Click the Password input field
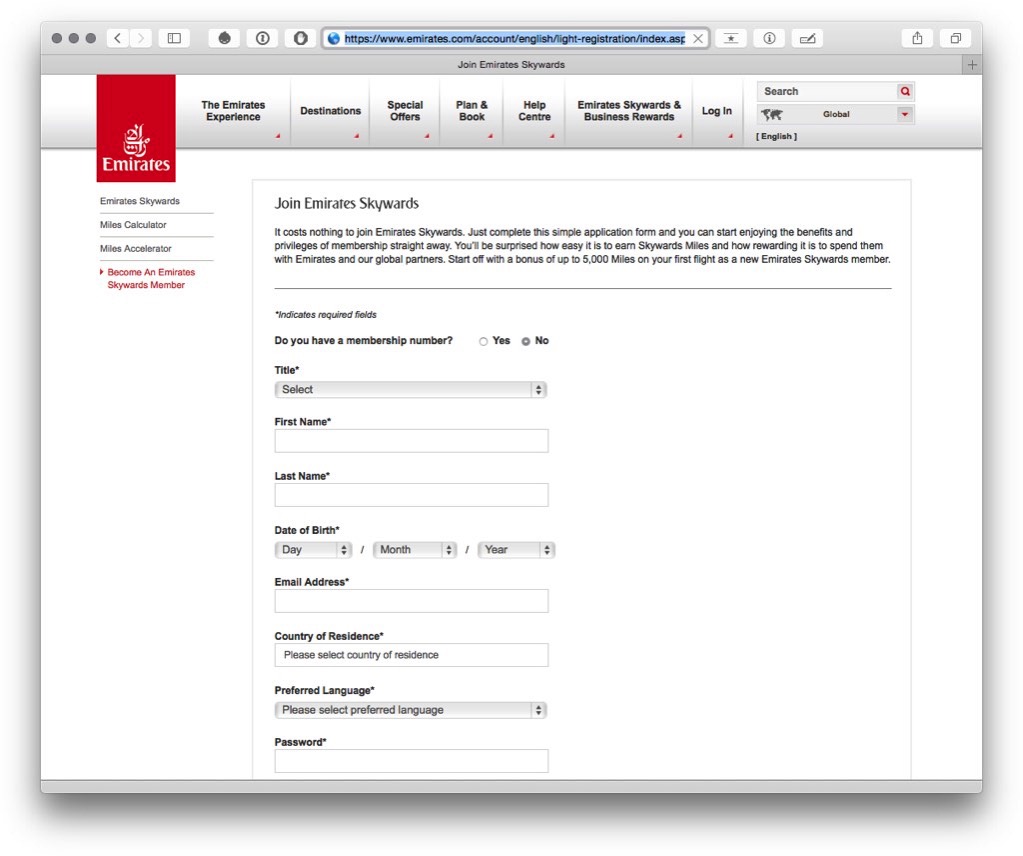 (x=411, y=761)
